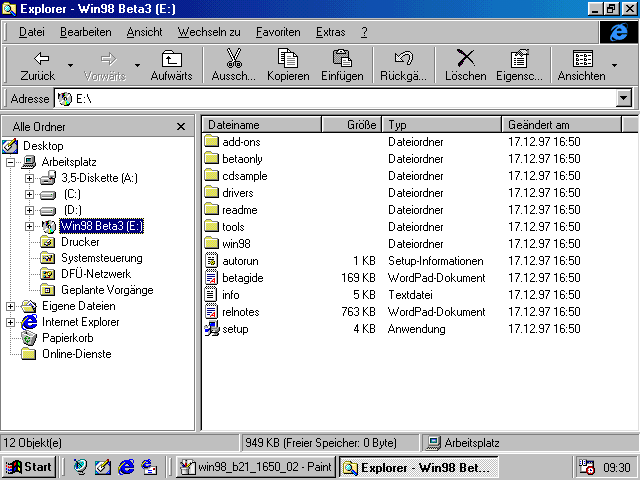Open the Bearbeiten menu
The width and height of the screenshot is (640, 480).
(x=86, y=32)
